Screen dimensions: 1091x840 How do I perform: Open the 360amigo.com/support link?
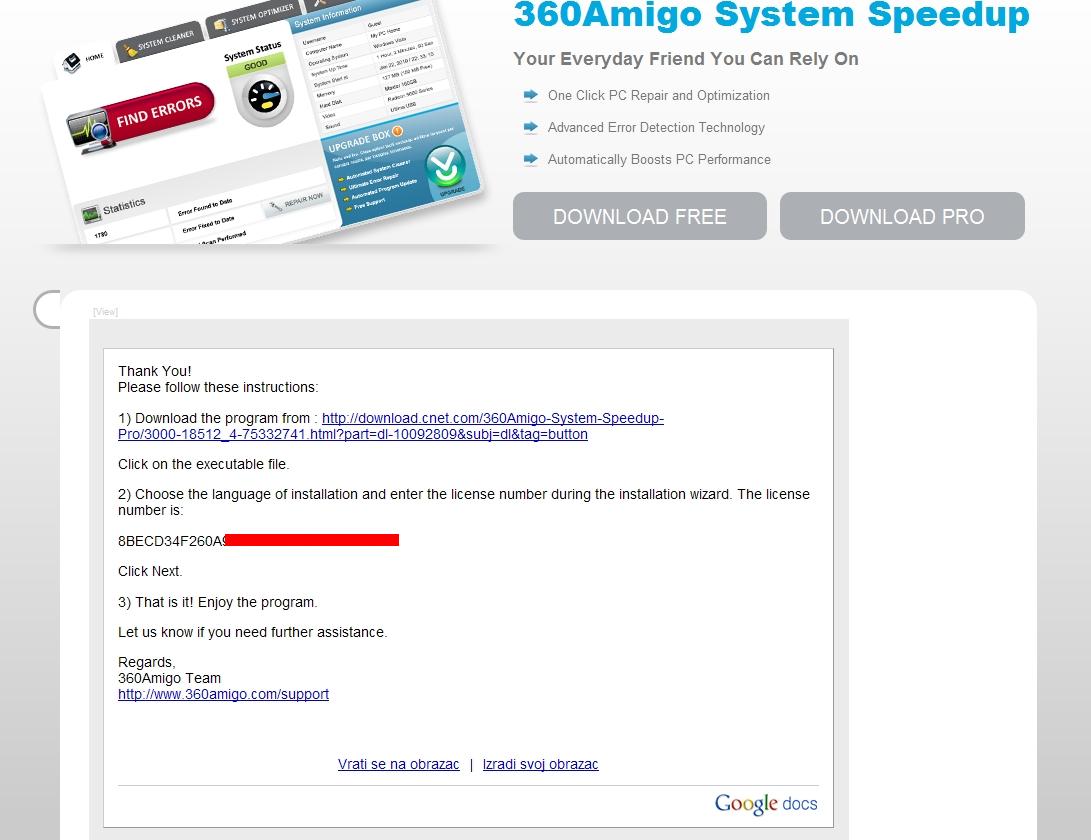point(223,694)
